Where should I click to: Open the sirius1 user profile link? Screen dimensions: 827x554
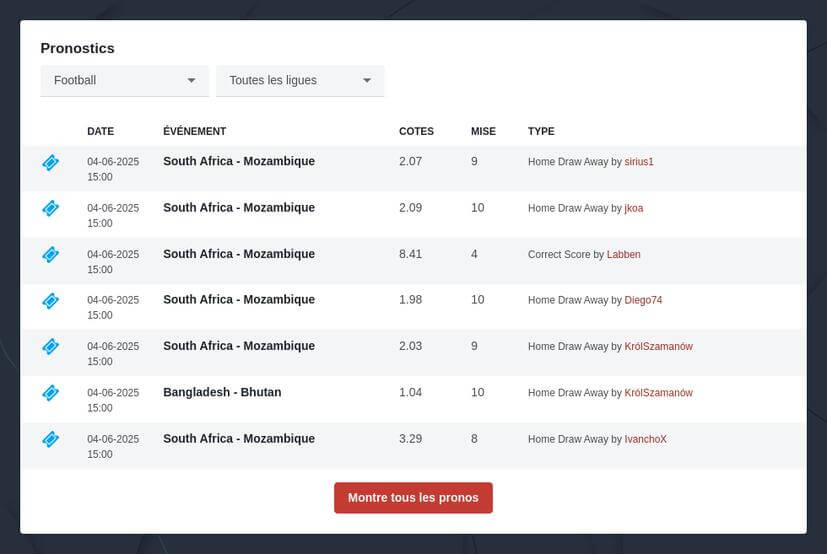639,162
